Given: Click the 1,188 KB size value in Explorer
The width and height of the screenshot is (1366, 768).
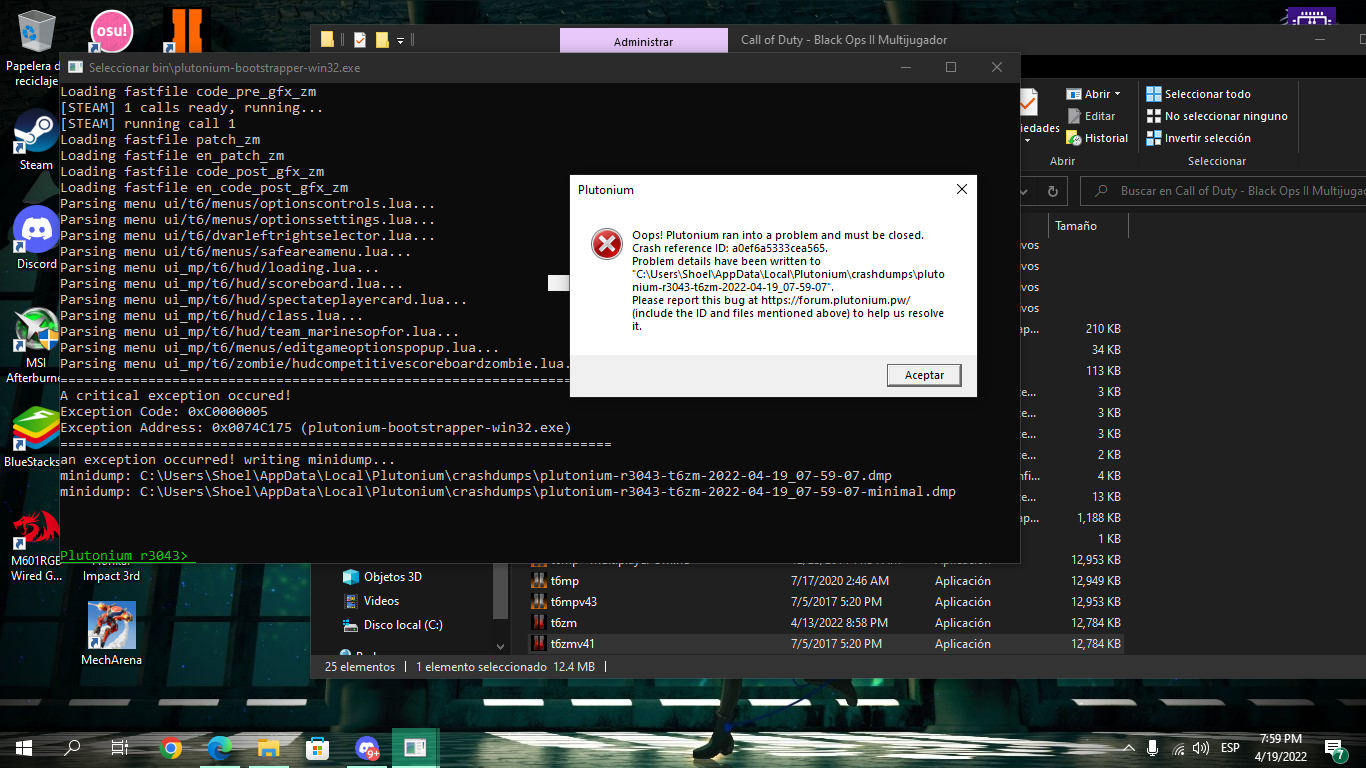Looking at the screenshot, I should [1099, 518].
